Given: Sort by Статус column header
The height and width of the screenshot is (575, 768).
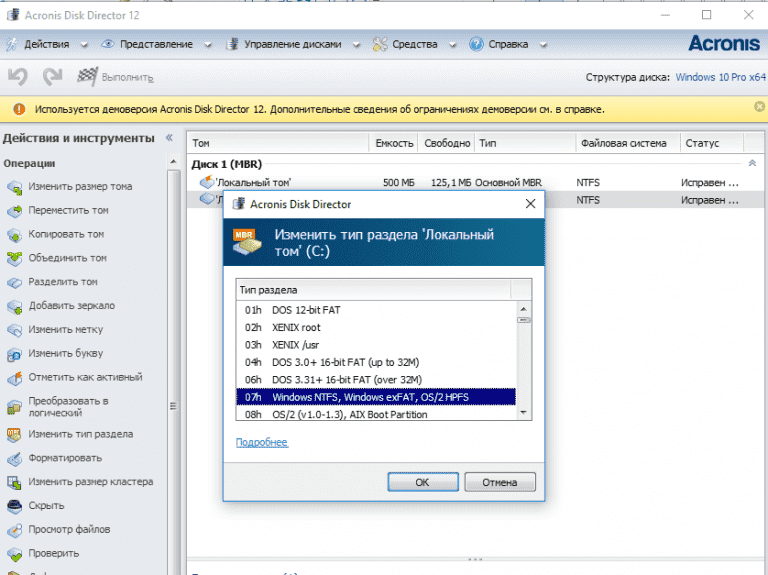Looking at the screenshot, I should click(x=712, y=143).
